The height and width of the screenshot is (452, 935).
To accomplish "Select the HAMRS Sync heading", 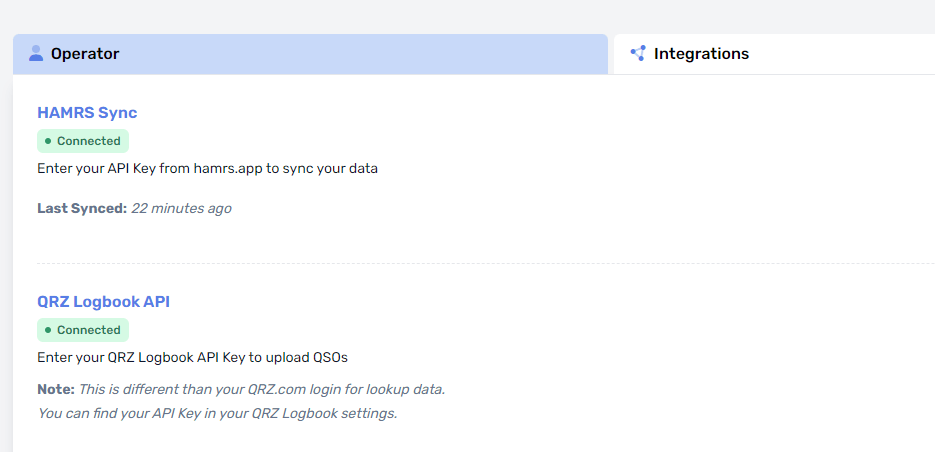I will pyautogui.click(x=87, y=113).
